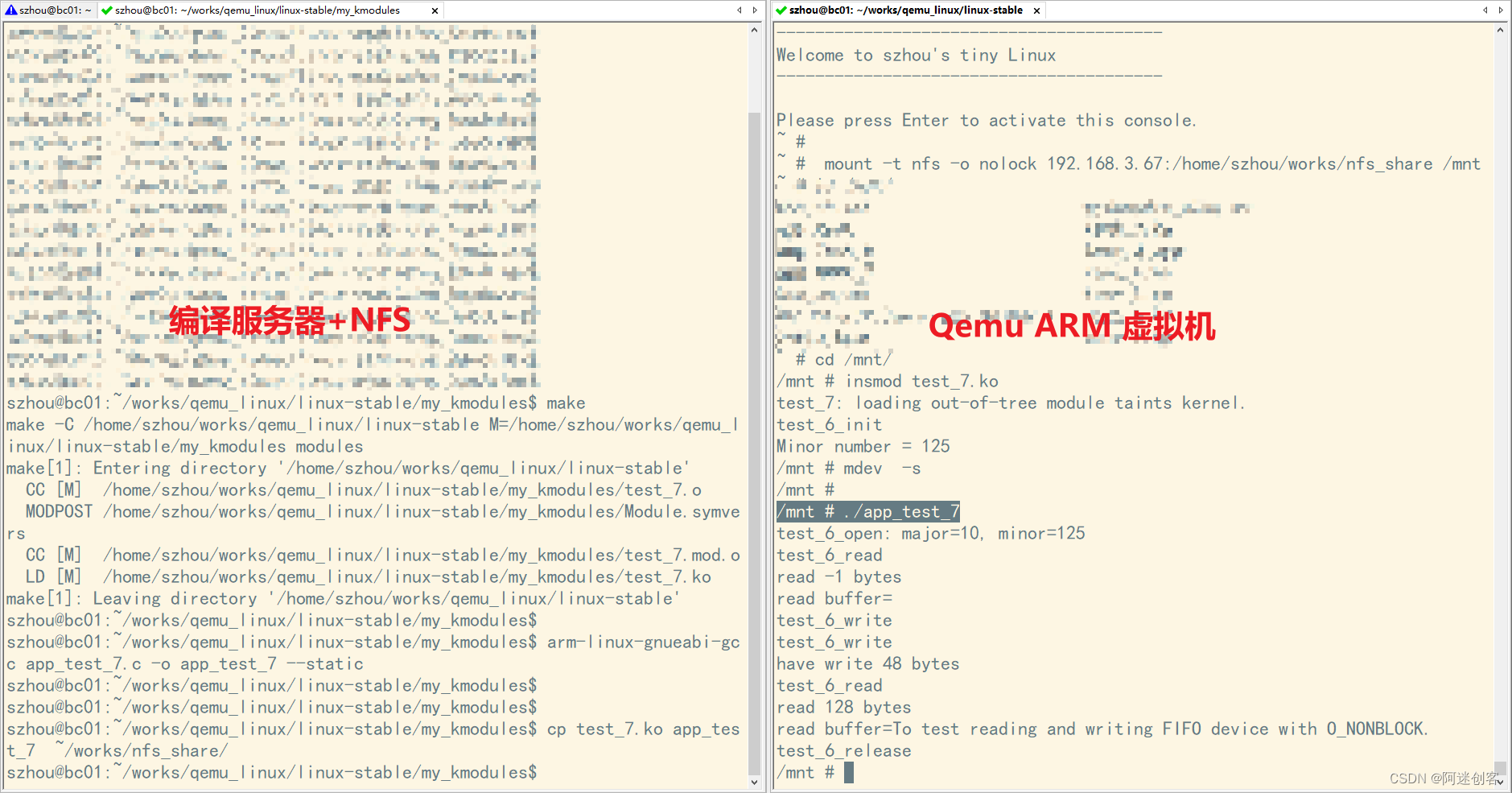The height and width of the screenshot is (793, 1512).
Task: Click next tab arrow in right pane
Action: pos(1501,10)
